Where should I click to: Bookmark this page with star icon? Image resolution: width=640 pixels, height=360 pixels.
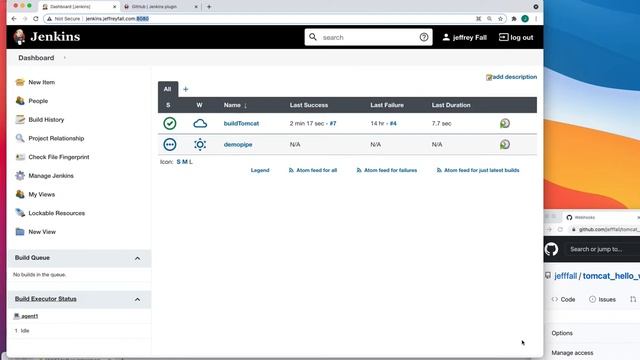tap(500, 19)
